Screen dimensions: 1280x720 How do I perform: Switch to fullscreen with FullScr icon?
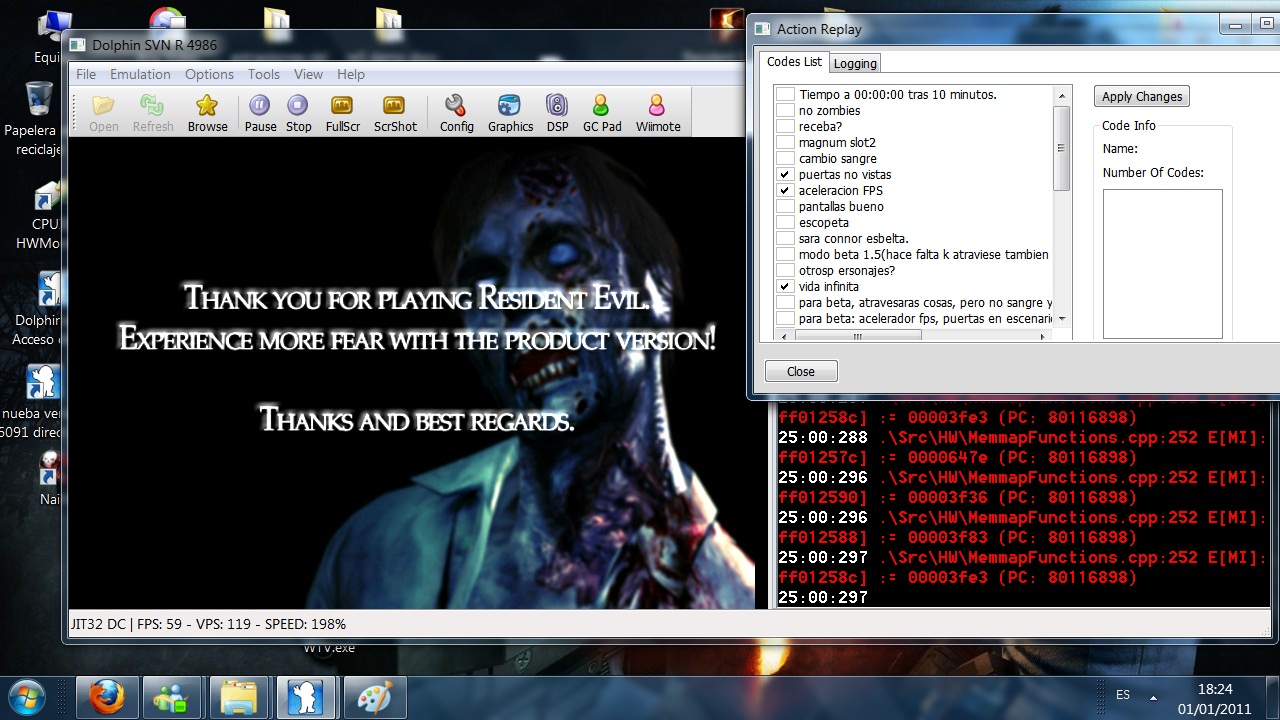click(x=342, y=106)
